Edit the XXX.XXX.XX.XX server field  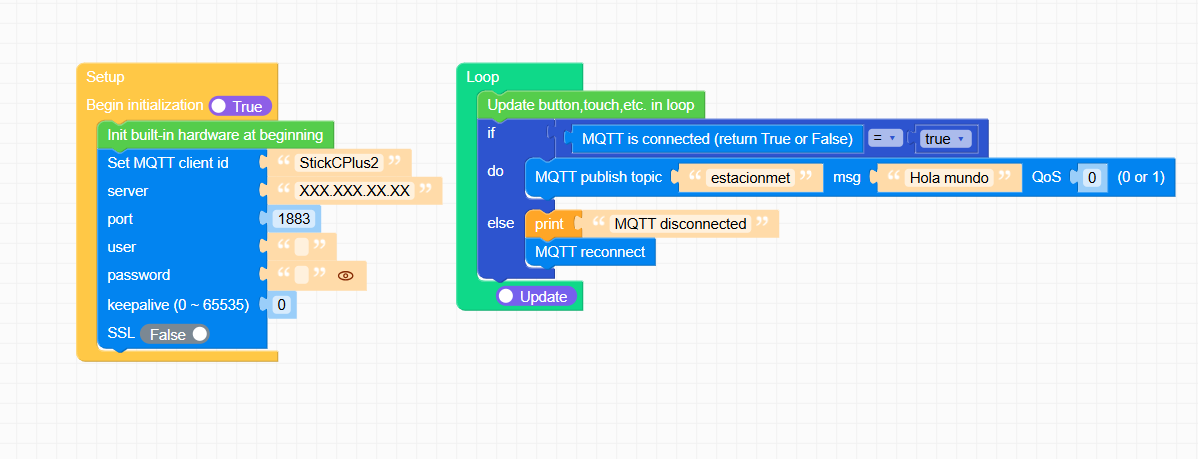point(355,191)
